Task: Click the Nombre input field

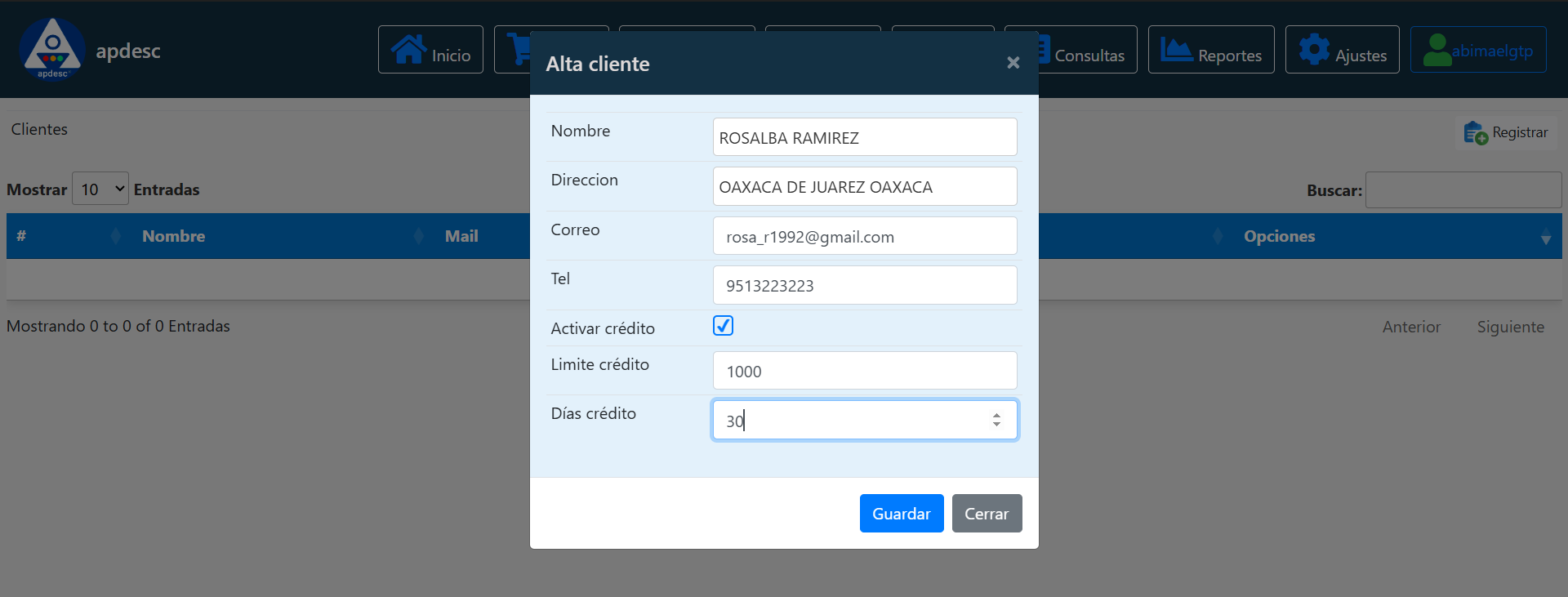Action: coord(865,137)
